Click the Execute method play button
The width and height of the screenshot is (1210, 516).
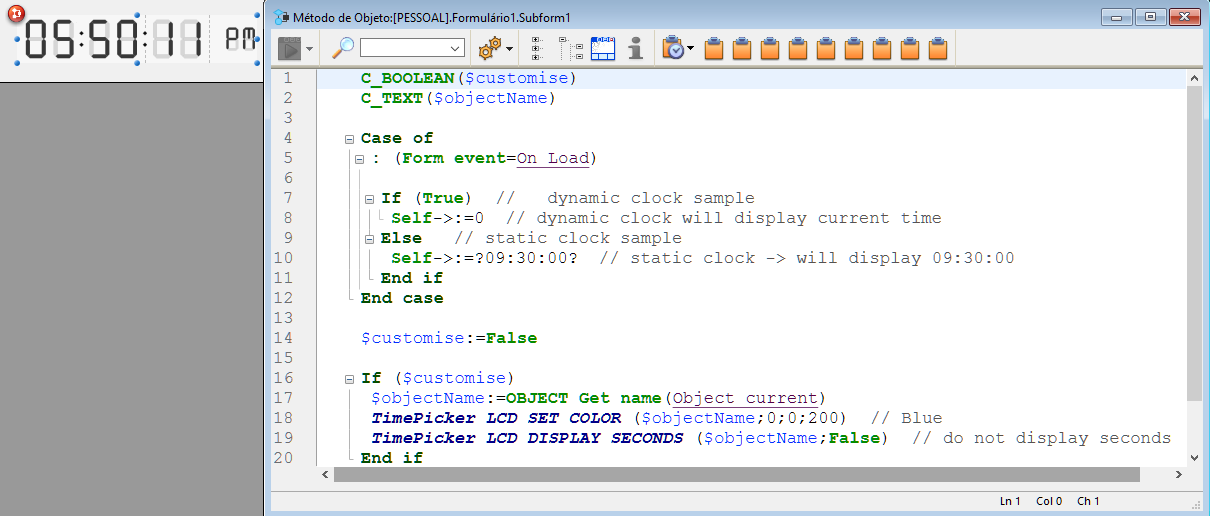click(x=290, y=47)
